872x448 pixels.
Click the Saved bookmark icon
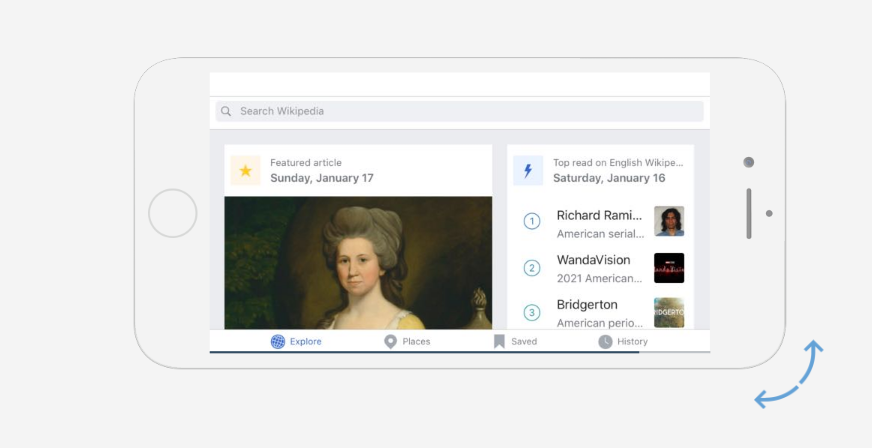pos(499,341)
